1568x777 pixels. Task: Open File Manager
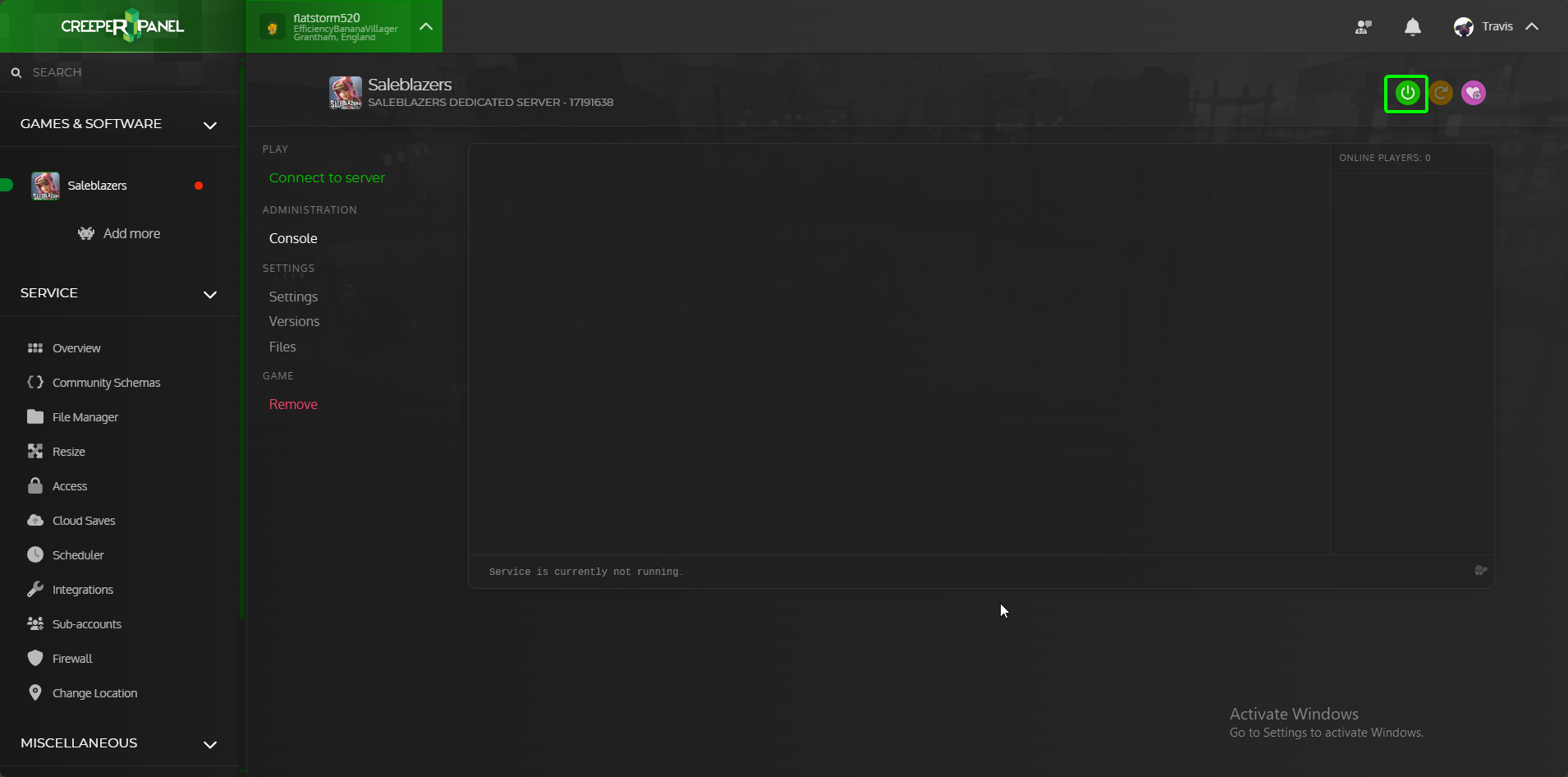(x=85, y=417)
